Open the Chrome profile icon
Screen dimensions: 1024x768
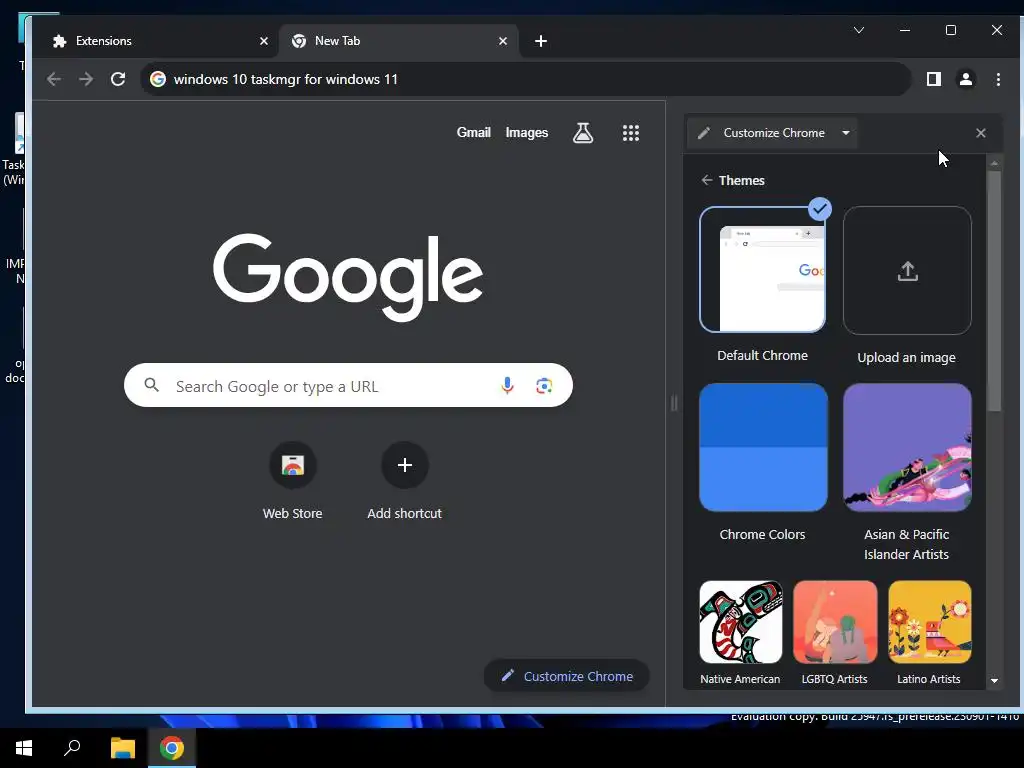pos(966,79)
